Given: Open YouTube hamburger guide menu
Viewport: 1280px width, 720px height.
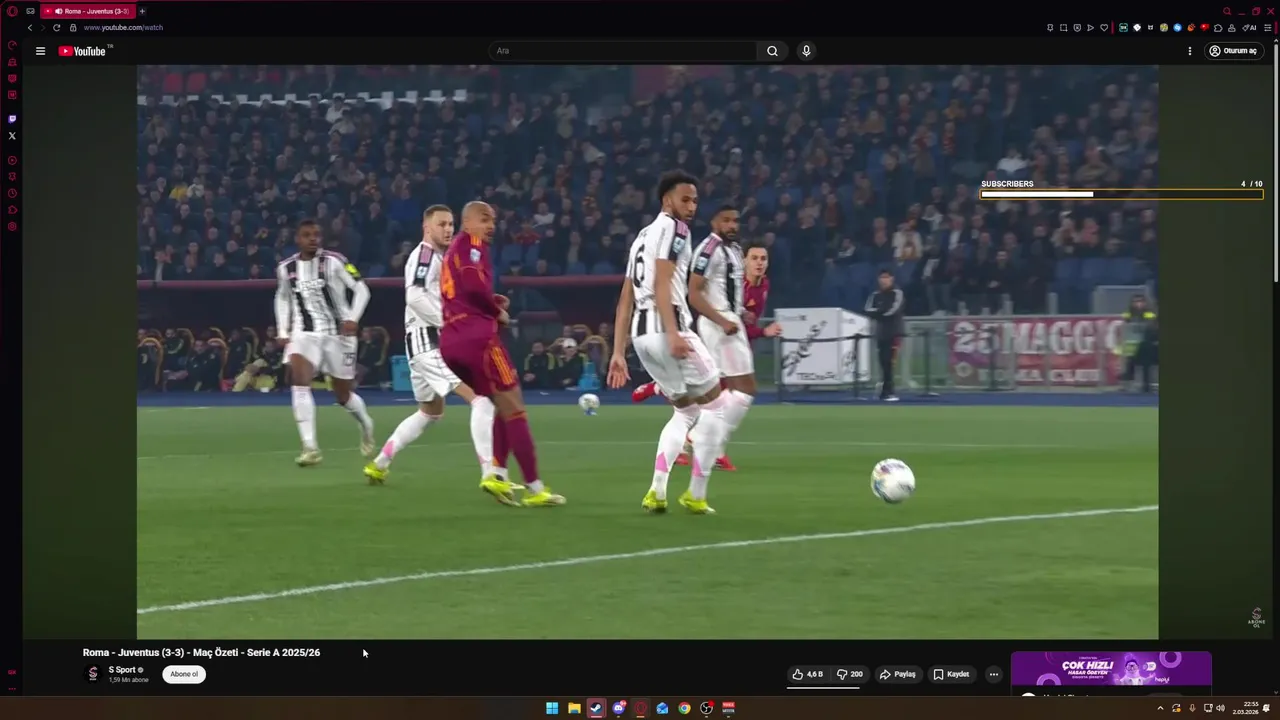Looking at the screenshot, I should [x=40, y=51].
